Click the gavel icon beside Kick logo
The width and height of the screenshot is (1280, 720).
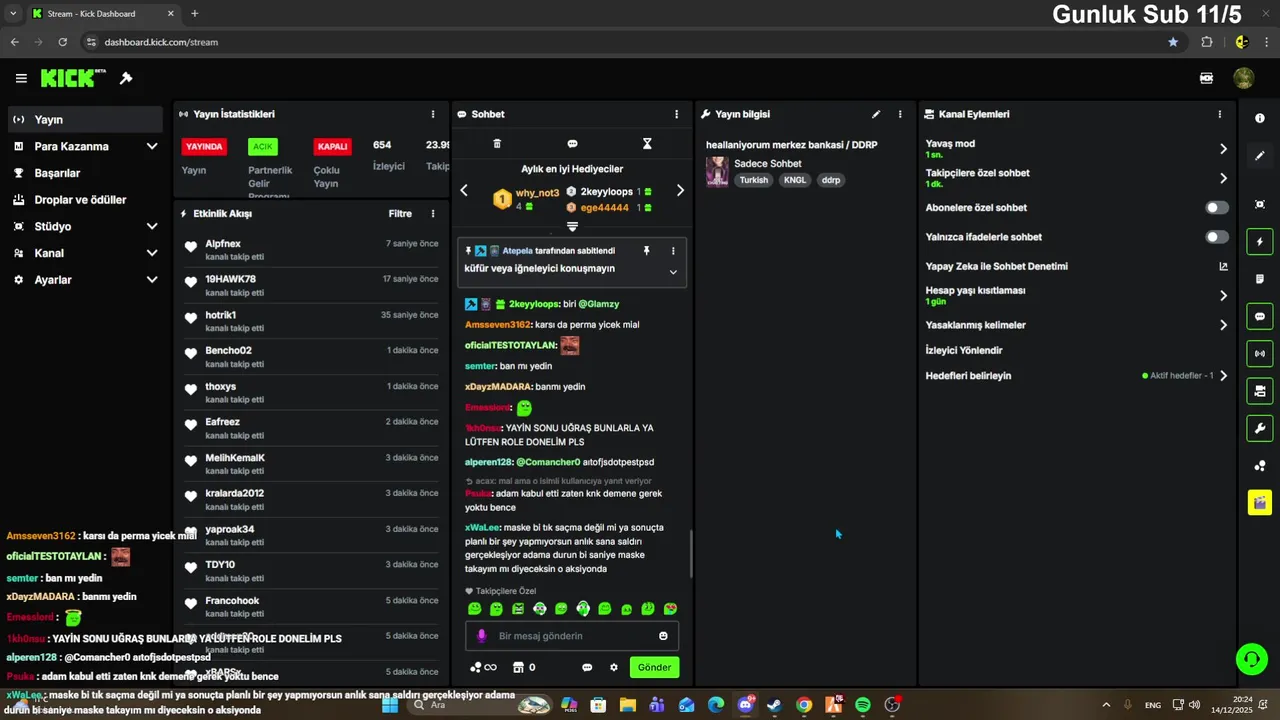pos(126,78)
